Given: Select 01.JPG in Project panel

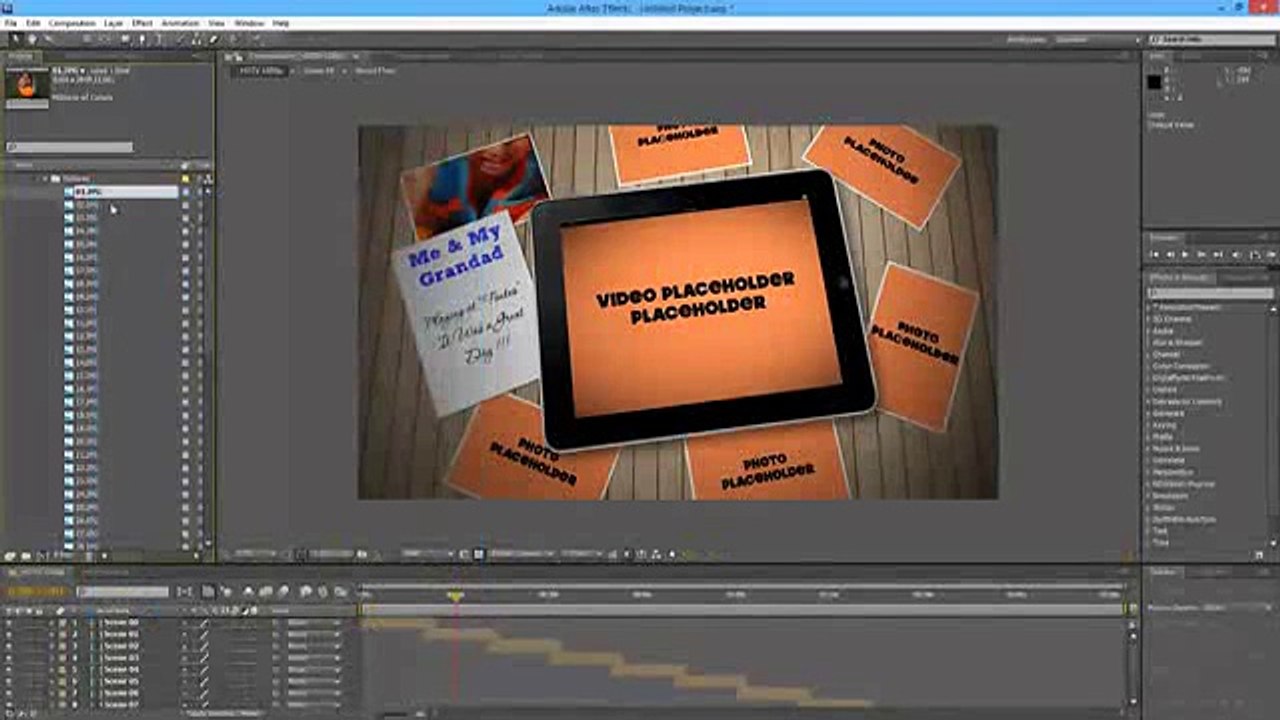Looking at the screenshot, I should [x=120, y=191].
